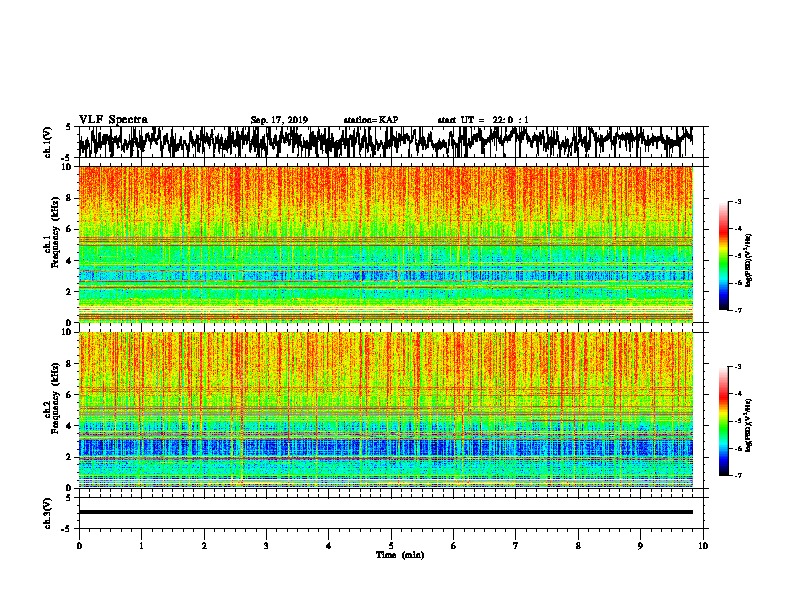The image size is (792, 612).
Task: Click the VLF Spectra plot title
Action: click(113, 120)
